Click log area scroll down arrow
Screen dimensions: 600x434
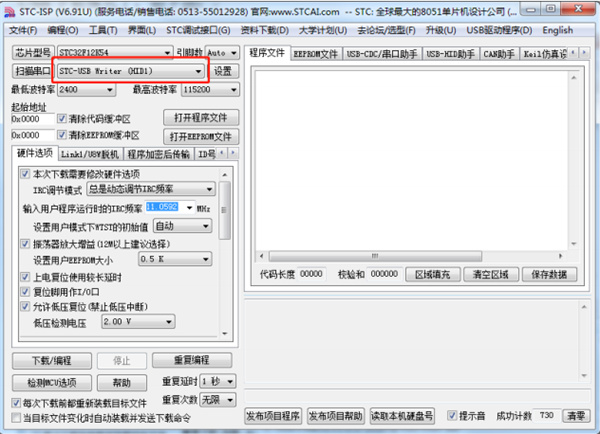point(584,375)
